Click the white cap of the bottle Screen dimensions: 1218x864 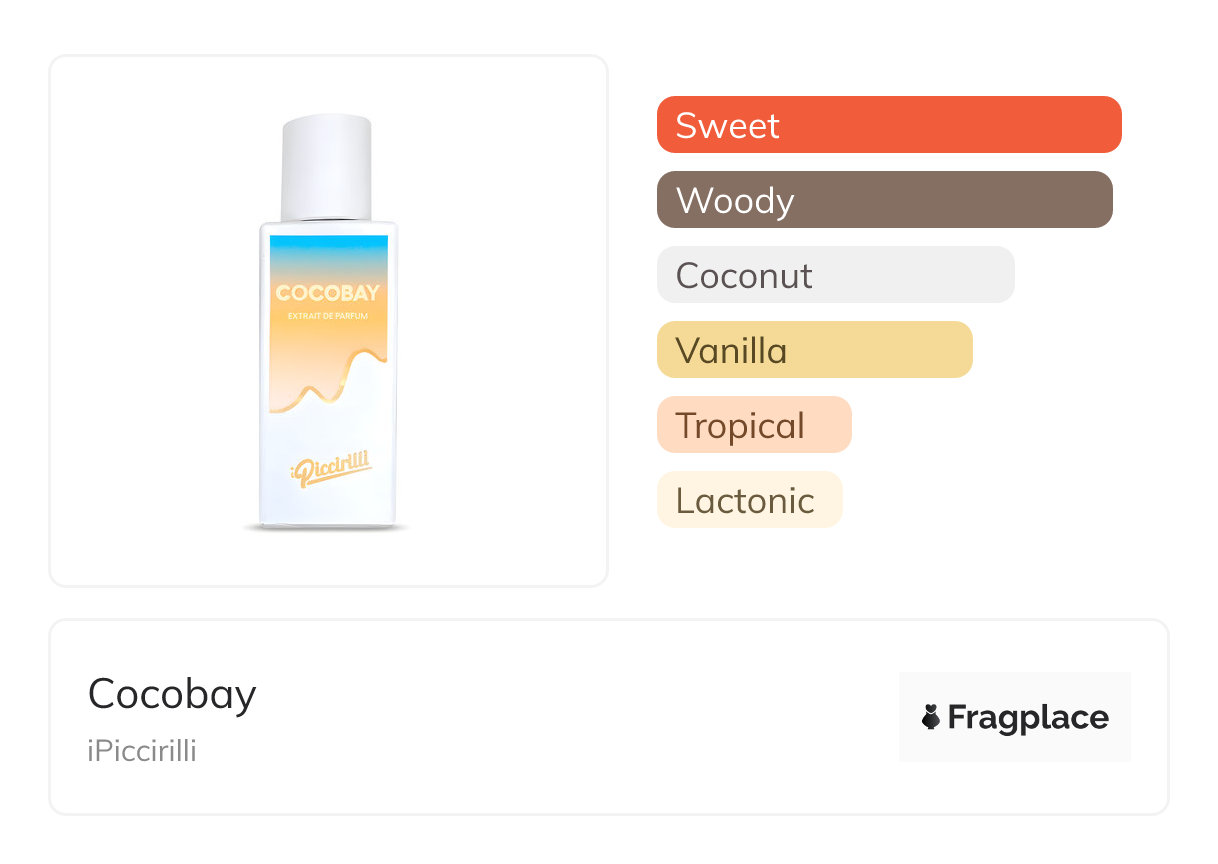click(x=326, y=167)
